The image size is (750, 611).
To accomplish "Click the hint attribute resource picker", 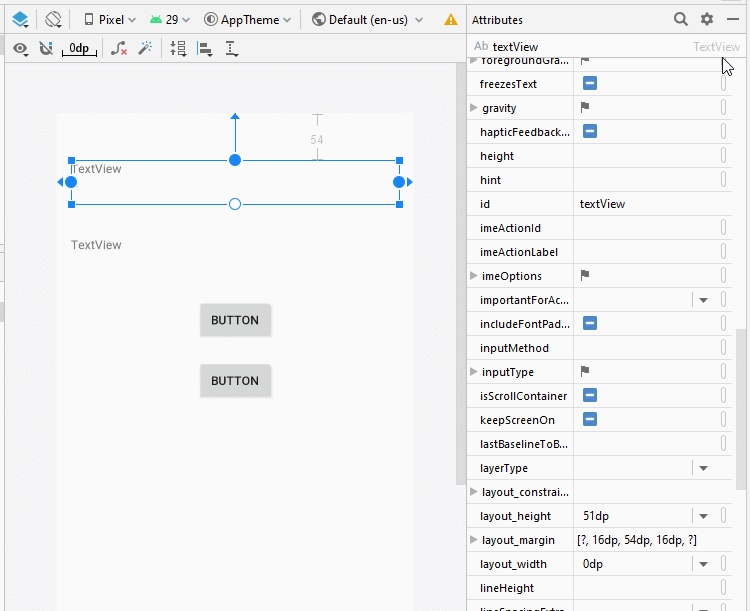I will (x=723, y=179).
